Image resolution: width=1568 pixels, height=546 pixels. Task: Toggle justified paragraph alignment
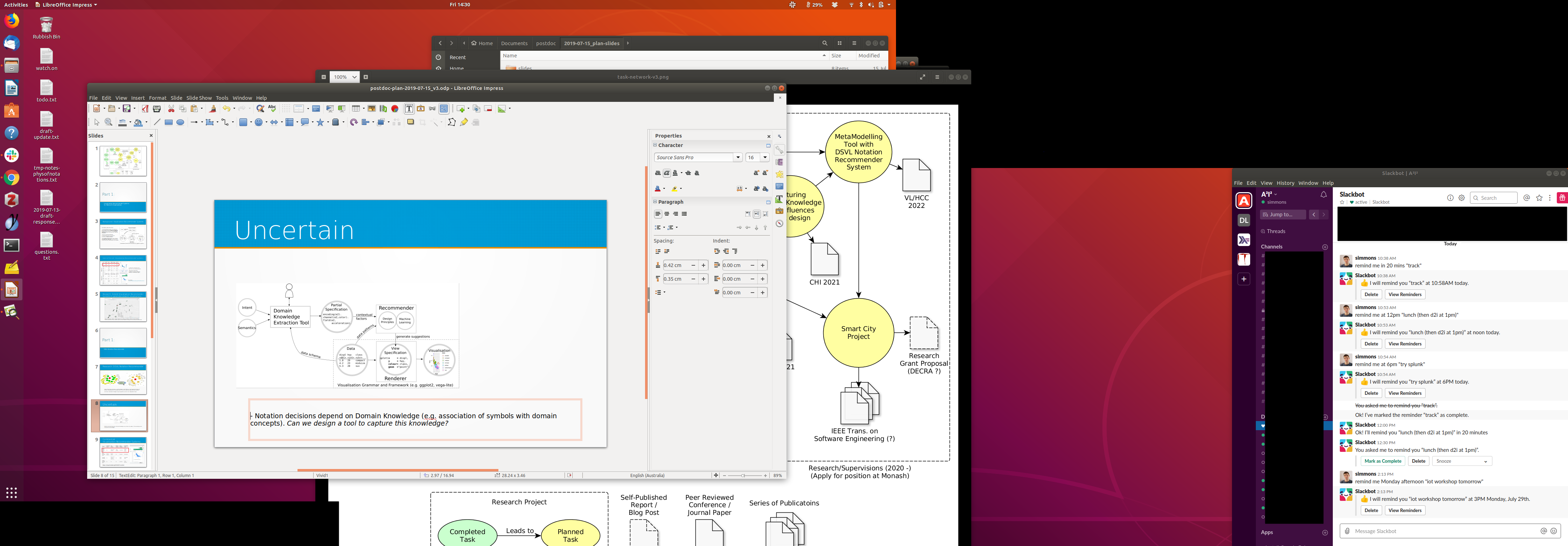[684, 214]
